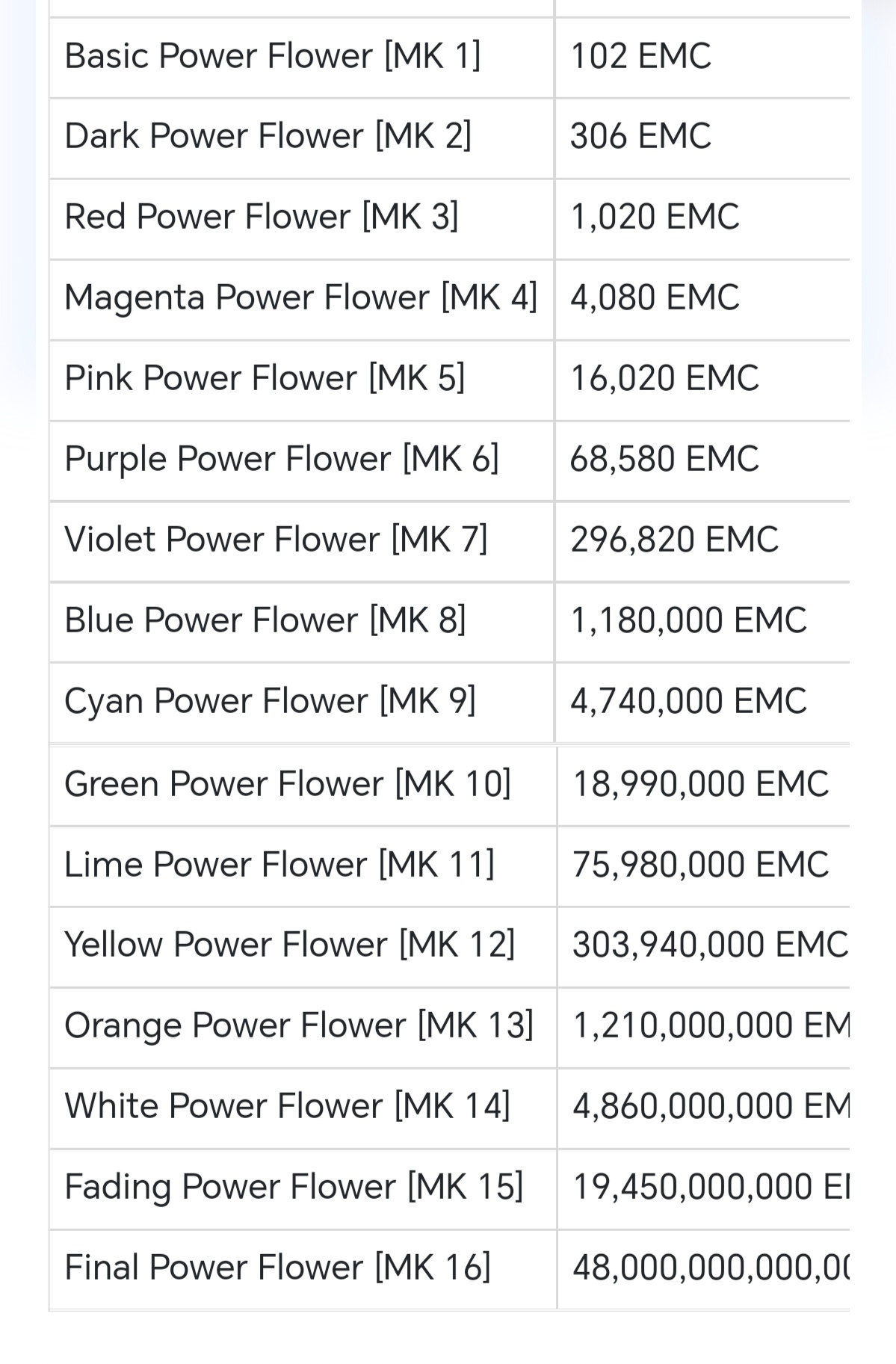Select the Lime Power Flower [MK 11] cell
This screenshot has height=1364, width=896.
[x=303, y=866]
